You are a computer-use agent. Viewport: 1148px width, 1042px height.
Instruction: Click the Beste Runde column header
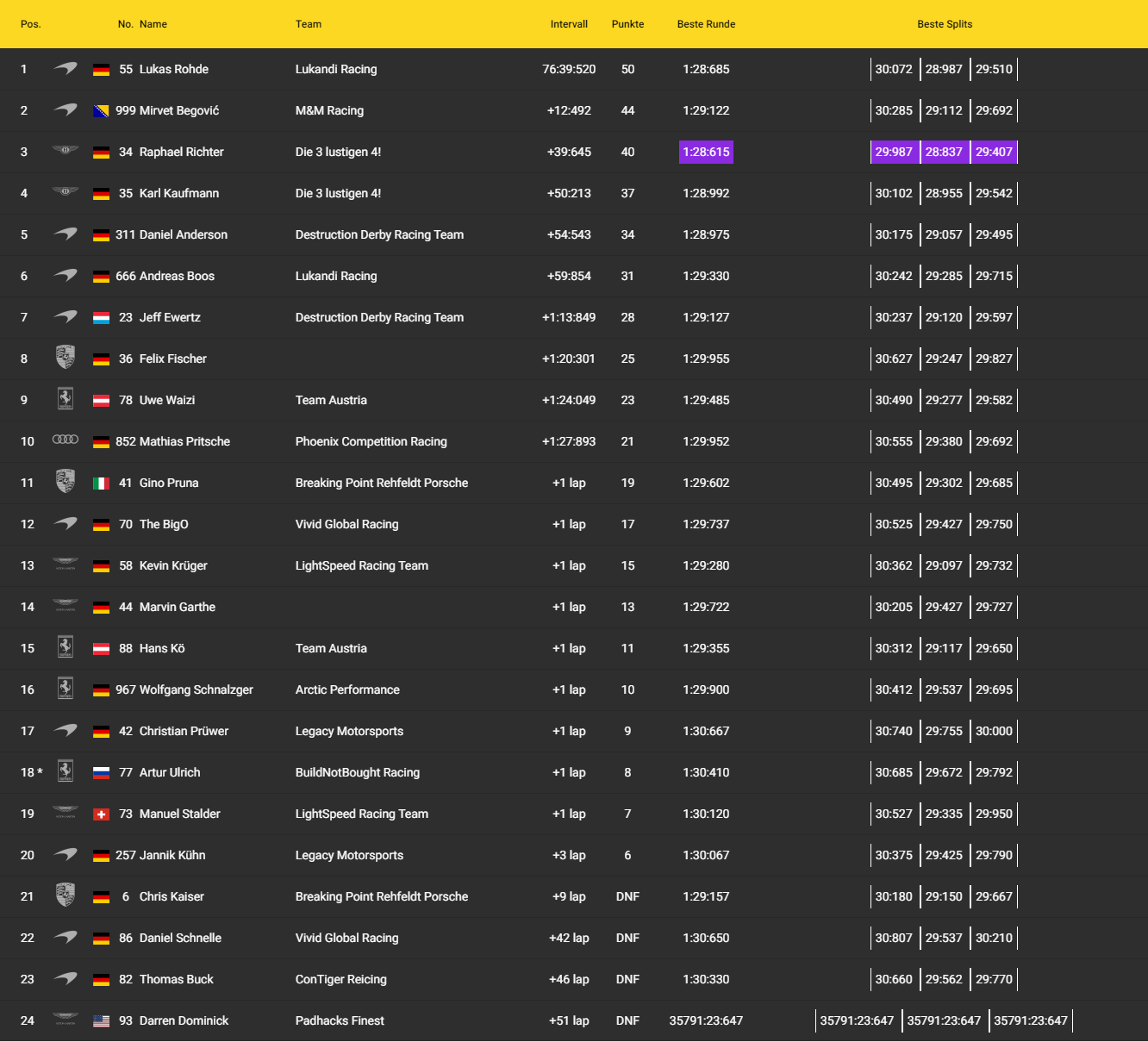coord(706,24)
